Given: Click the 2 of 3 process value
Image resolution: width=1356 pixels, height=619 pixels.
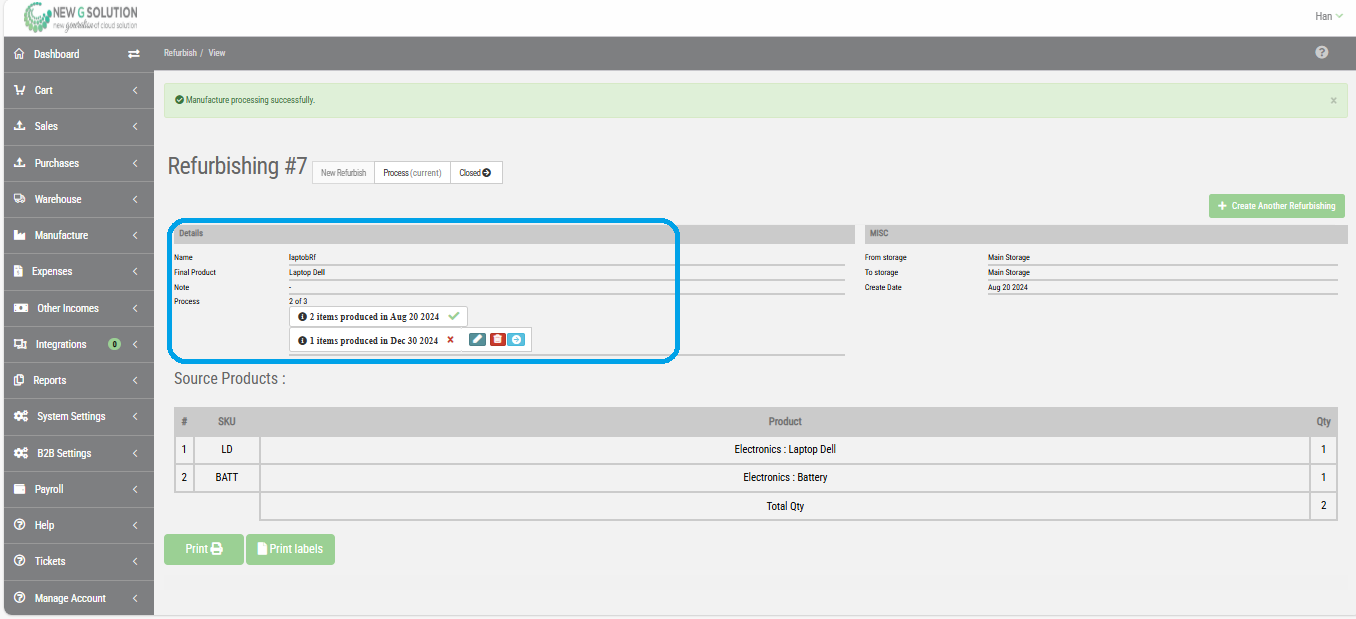Looking at the screenshot, I should point(298,301).
